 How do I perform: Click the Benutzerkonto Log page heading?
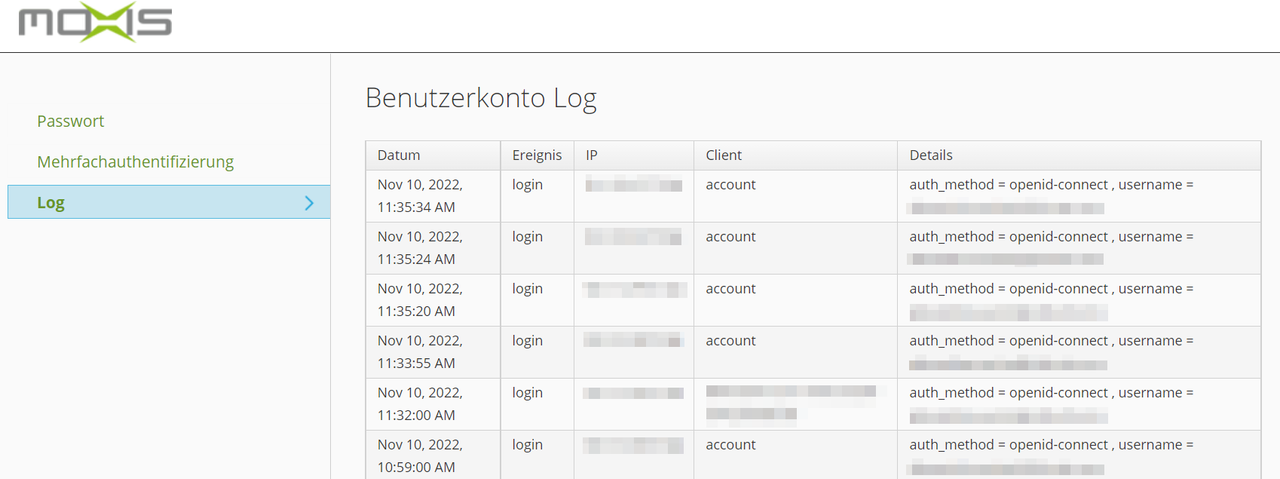(x=480, y=98)
